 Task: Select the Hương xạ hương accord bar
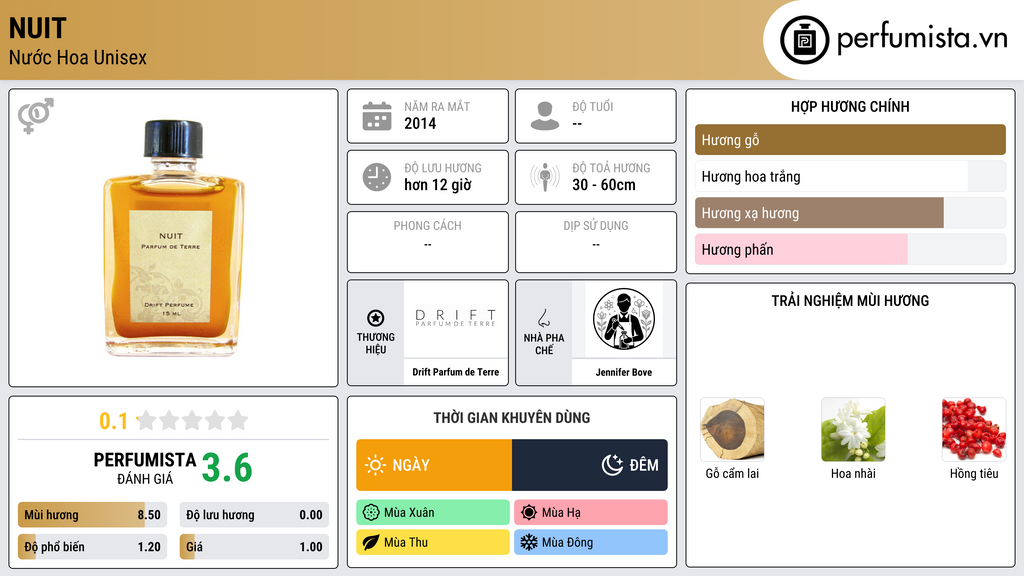pos(850,213)
